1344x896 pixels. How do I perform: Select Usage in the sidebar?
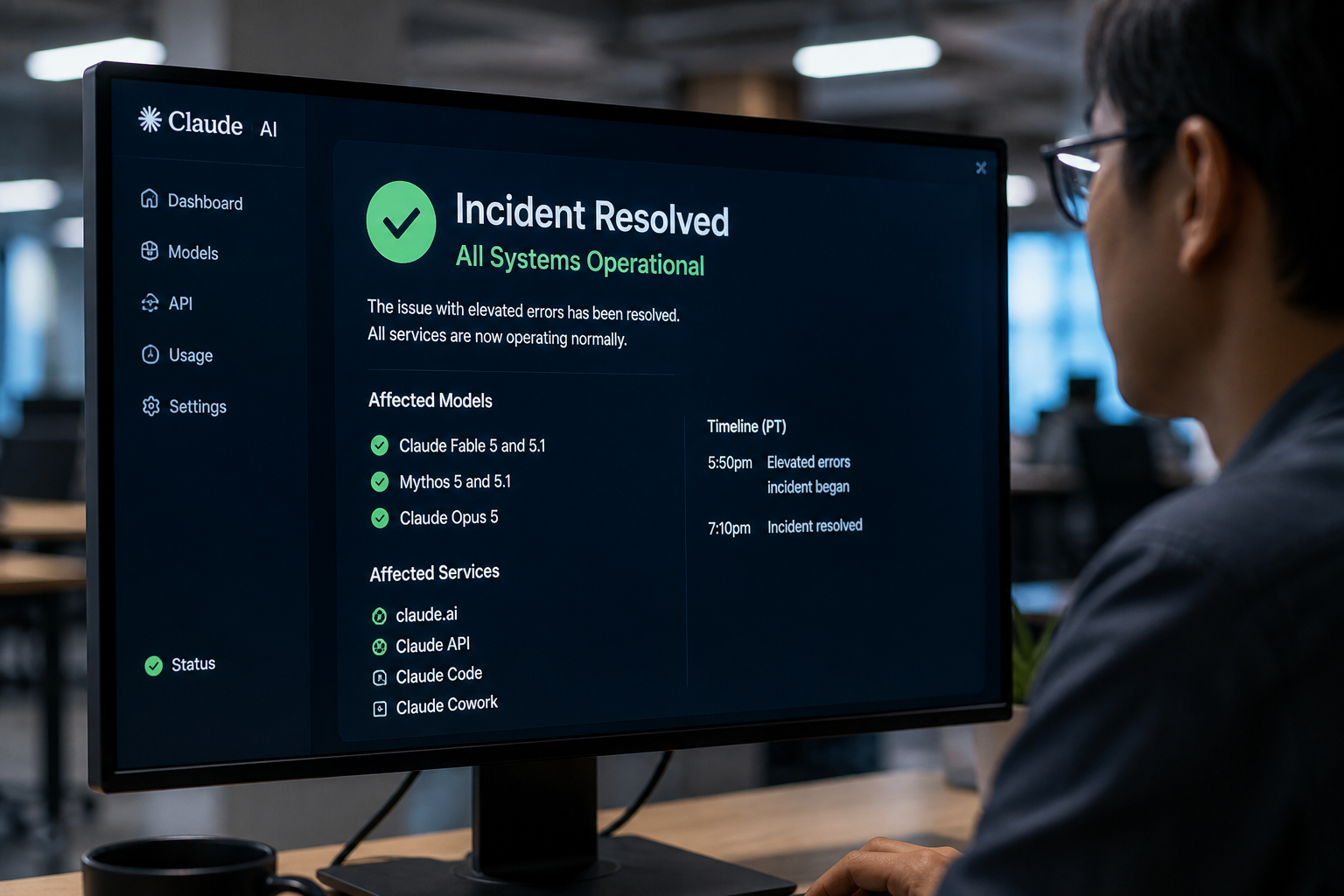coord(178,354)
